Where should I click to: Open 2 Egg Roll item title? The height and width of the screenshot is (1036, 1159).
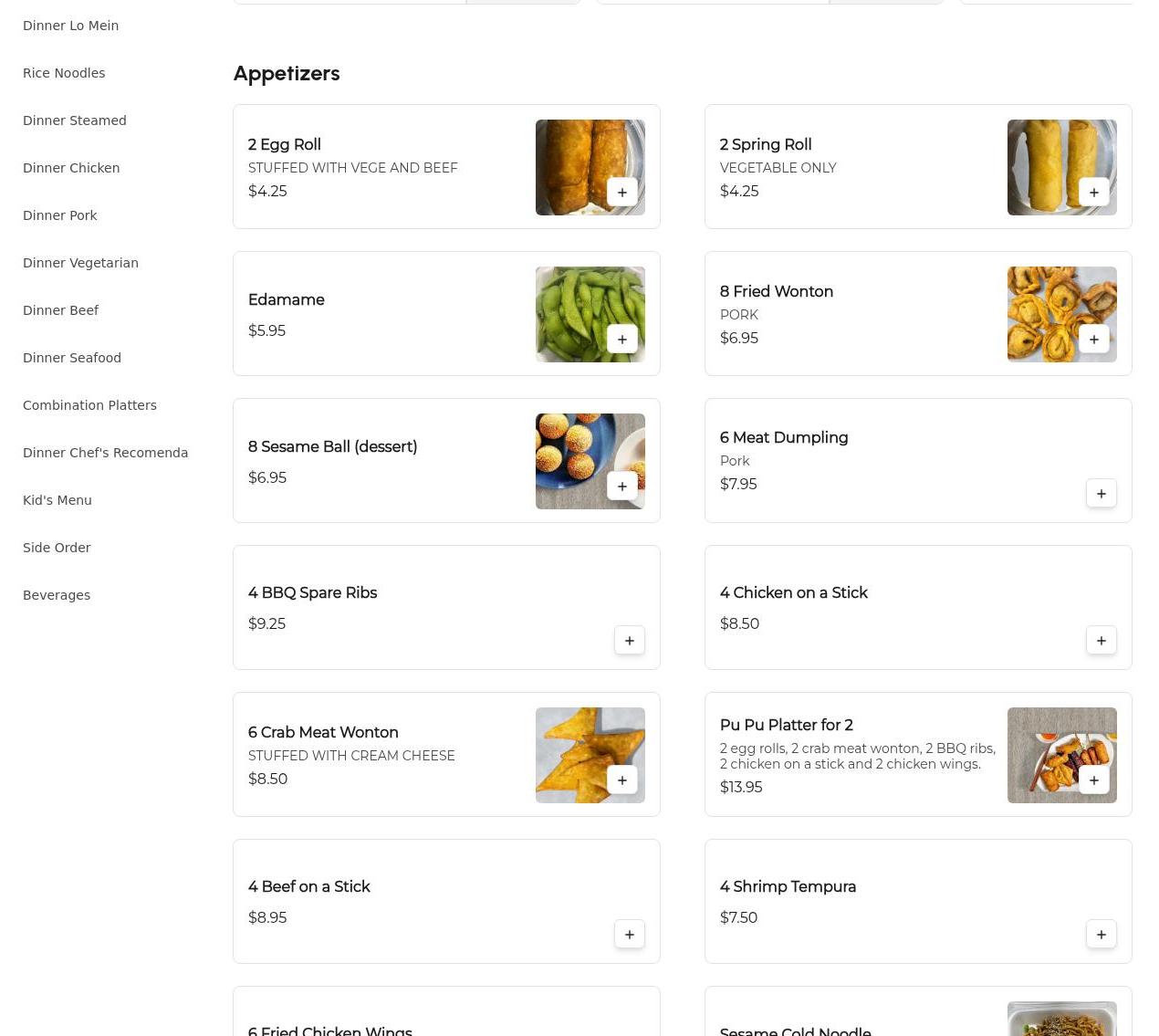285,144
